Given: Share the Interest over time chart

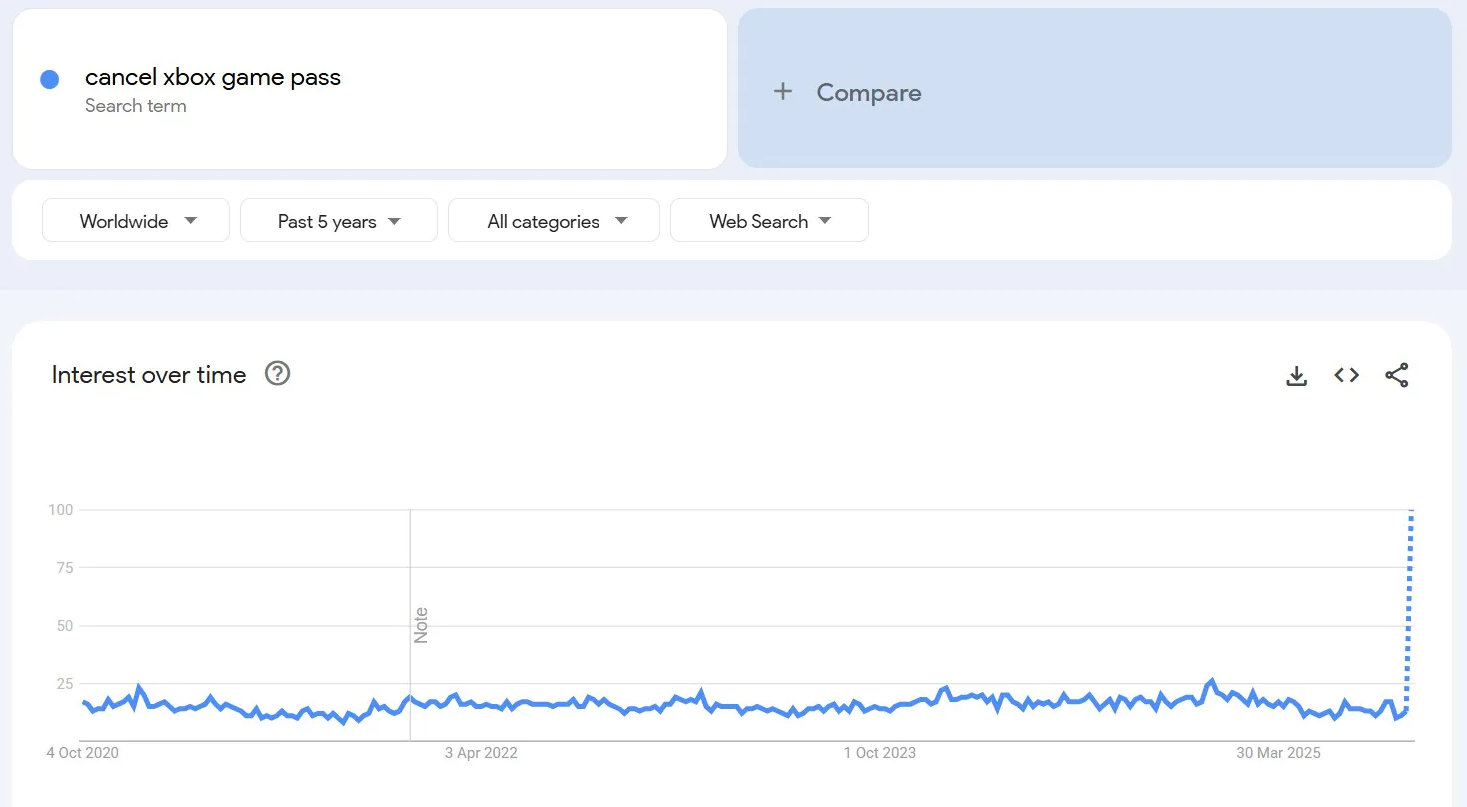Looking at the screenshot, I should tap(1396, 376).
